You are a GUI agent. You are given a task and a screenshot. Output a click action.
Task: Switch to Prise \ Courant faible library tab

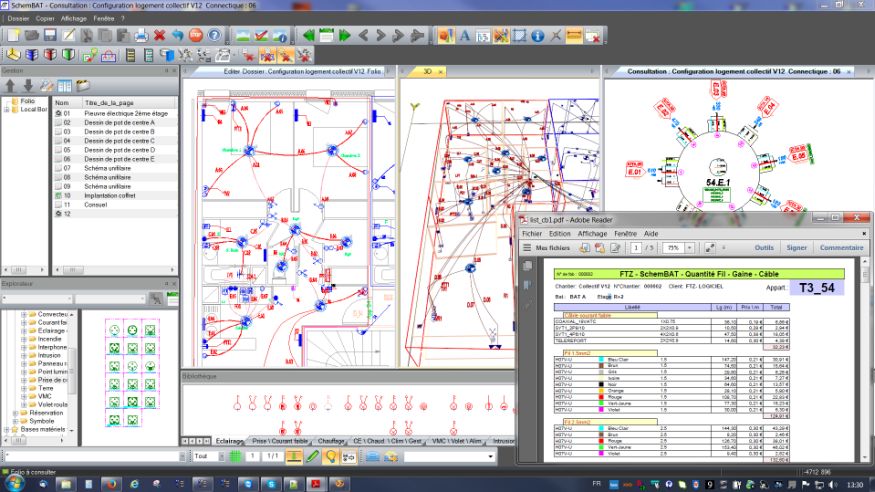click(280, 441)
